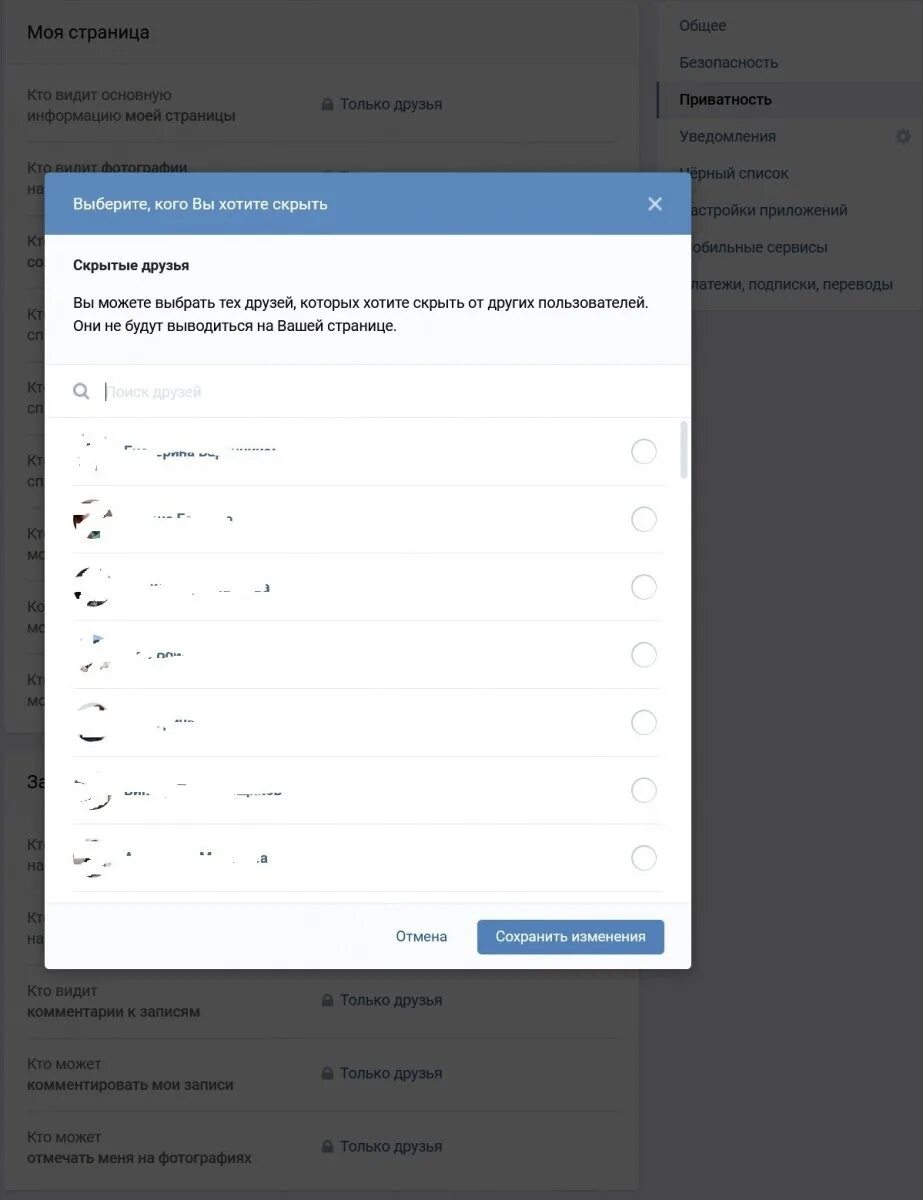This screenshot has width=923, height=1200.
Task: Close the hidden friends dialog with X
Action: pyautogui.click(x=655, y=204)
